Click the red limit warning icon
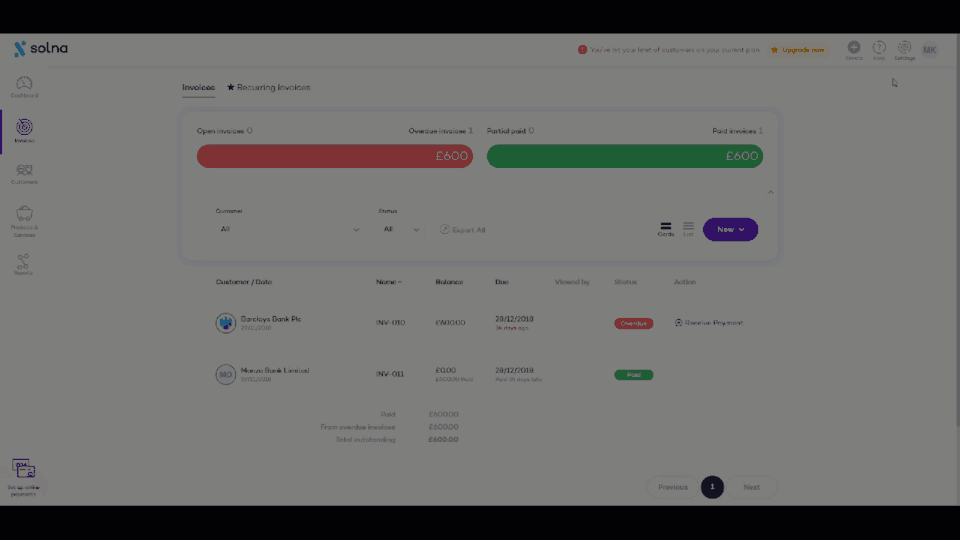Image resolution: width=960 pixels, height=540 pixels. point(582,50)
